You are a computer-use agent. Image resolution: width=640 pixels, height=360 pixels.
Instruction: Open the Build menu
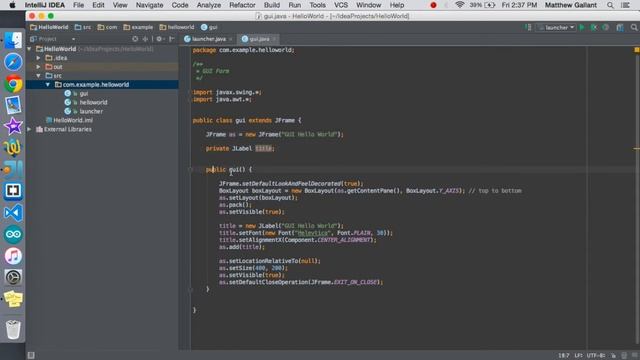tap(272, 5)
